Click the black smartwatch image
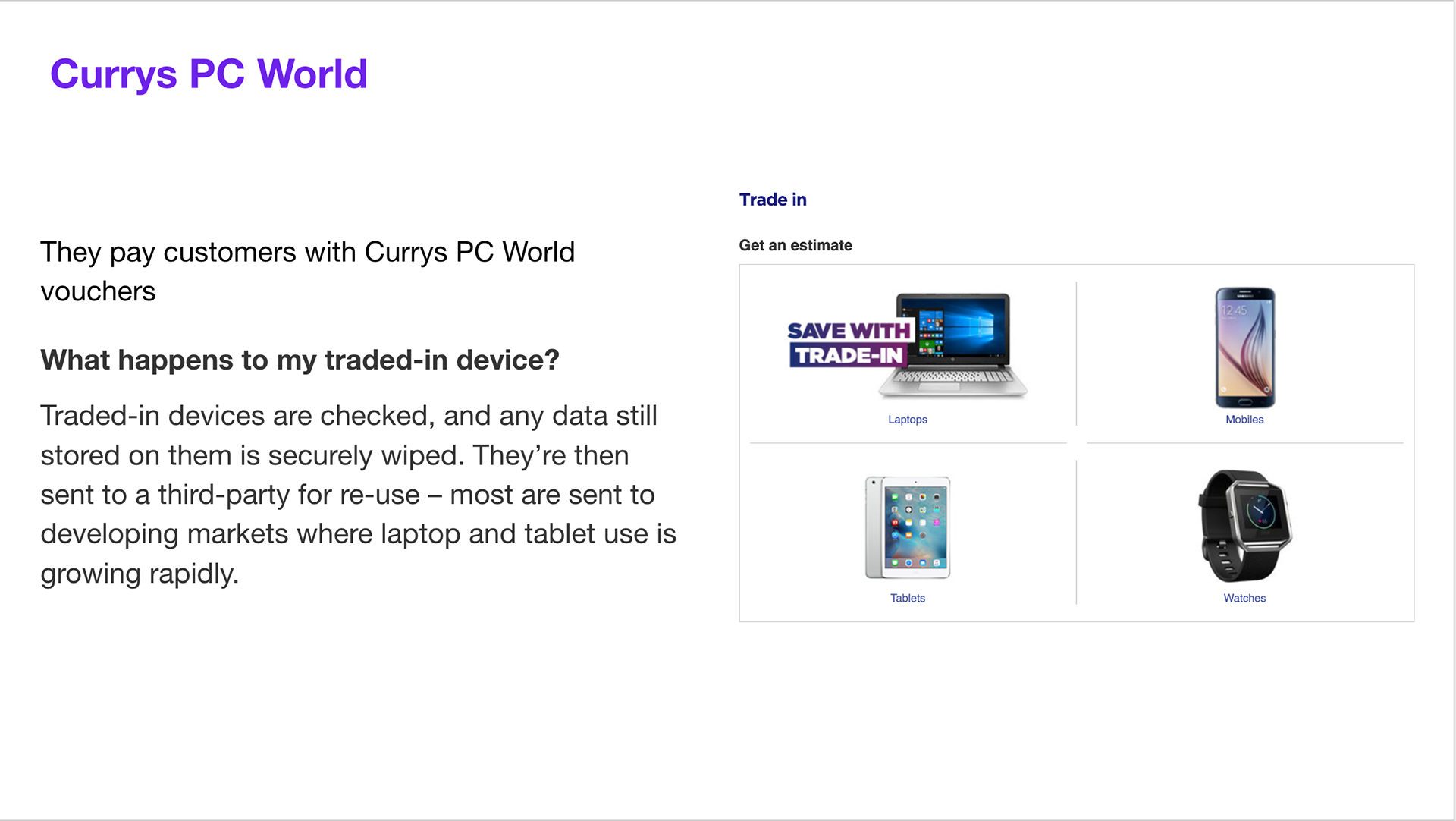1456x821 pixels. pyautogui.click(x=1244, y=526)
